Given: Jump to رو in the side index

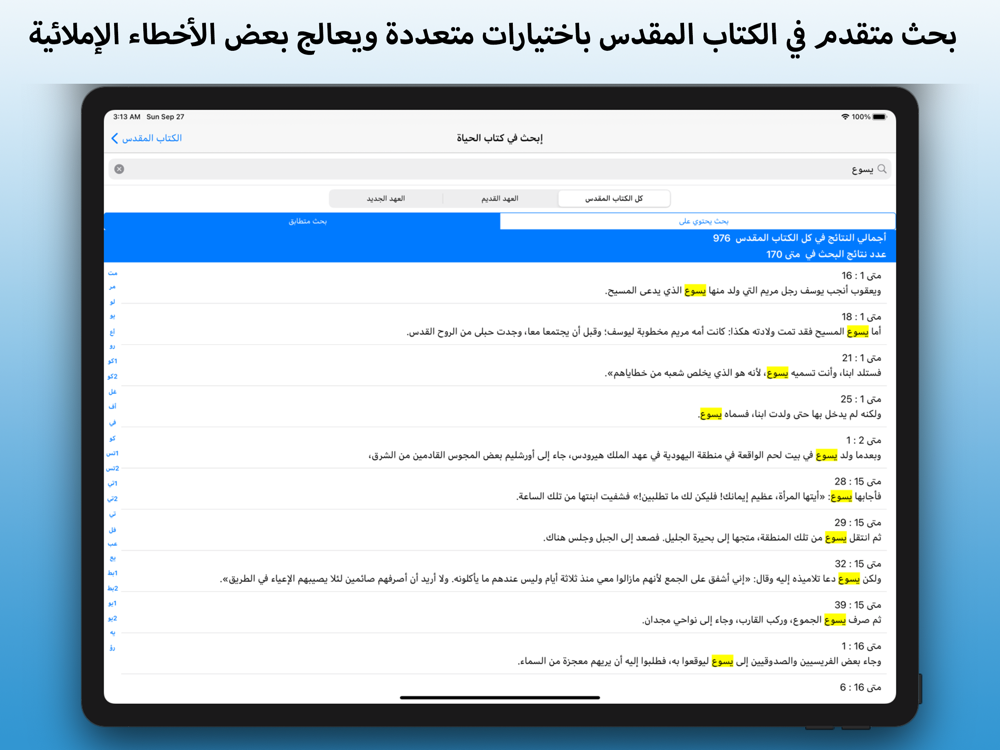Looking at the screenshot, I should tap(112, 346).
